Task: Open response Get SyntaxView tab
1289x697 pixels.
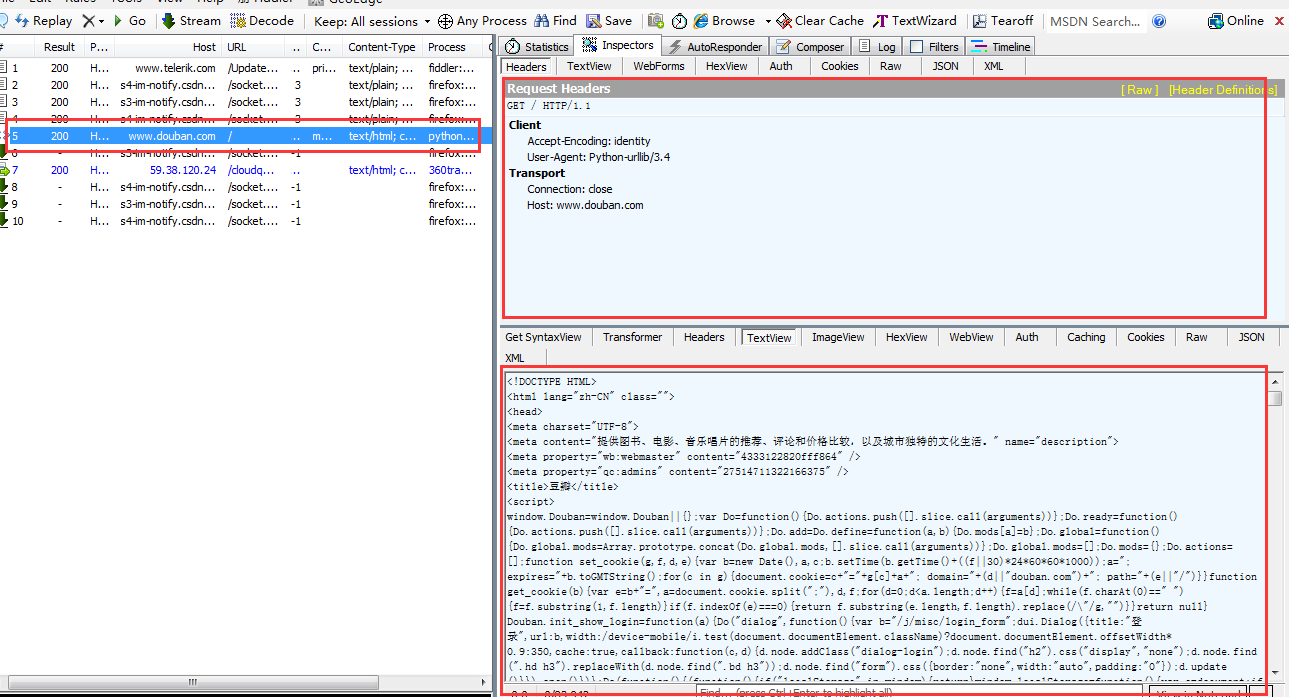Action: click(543, 337)
